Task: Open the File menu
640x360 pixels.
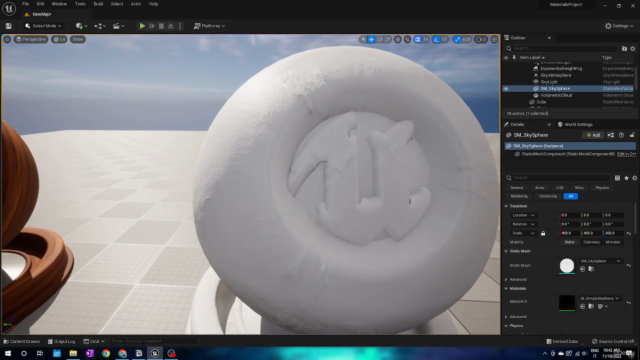Action: click(25, 4)
